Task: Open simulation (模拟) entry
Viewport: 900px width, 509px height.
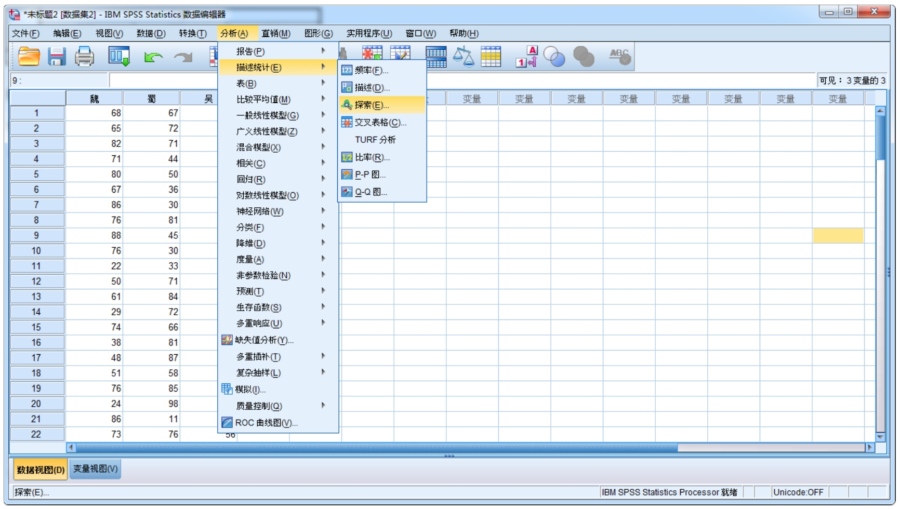Action: (278, 389)
